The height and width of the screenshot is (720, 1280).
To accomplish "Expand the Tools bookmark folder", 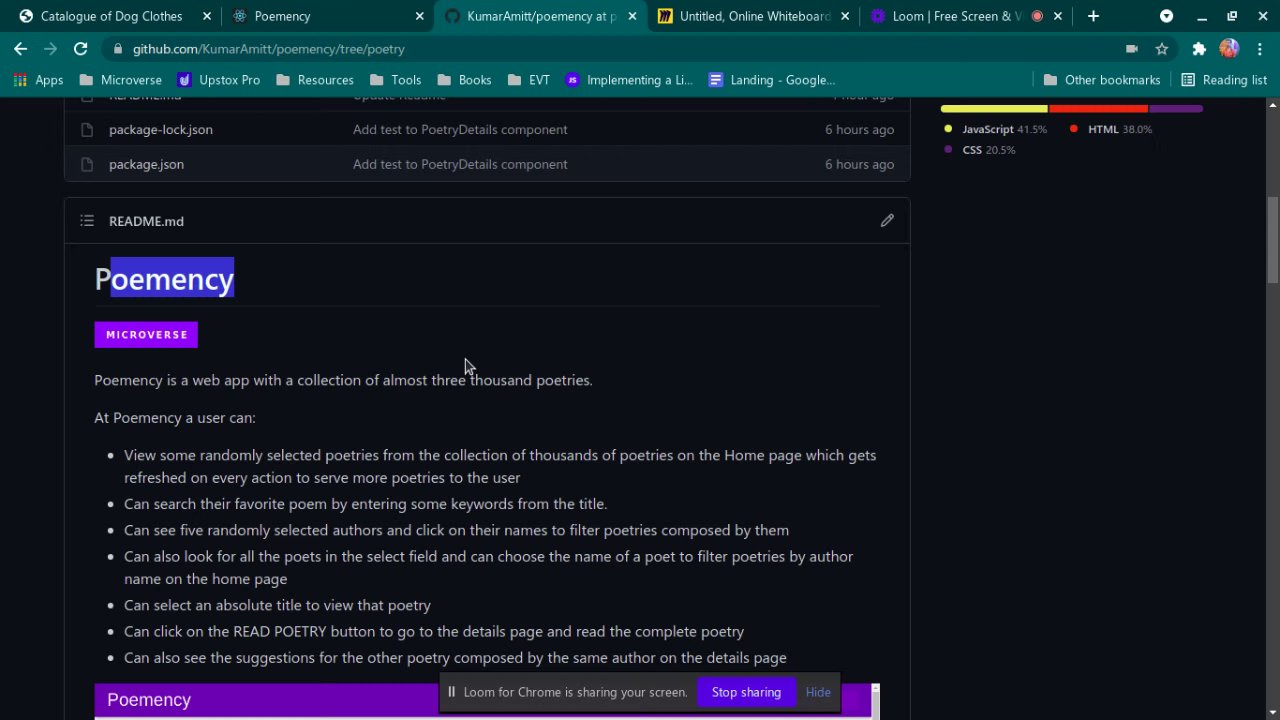I will tap(395, 80).
